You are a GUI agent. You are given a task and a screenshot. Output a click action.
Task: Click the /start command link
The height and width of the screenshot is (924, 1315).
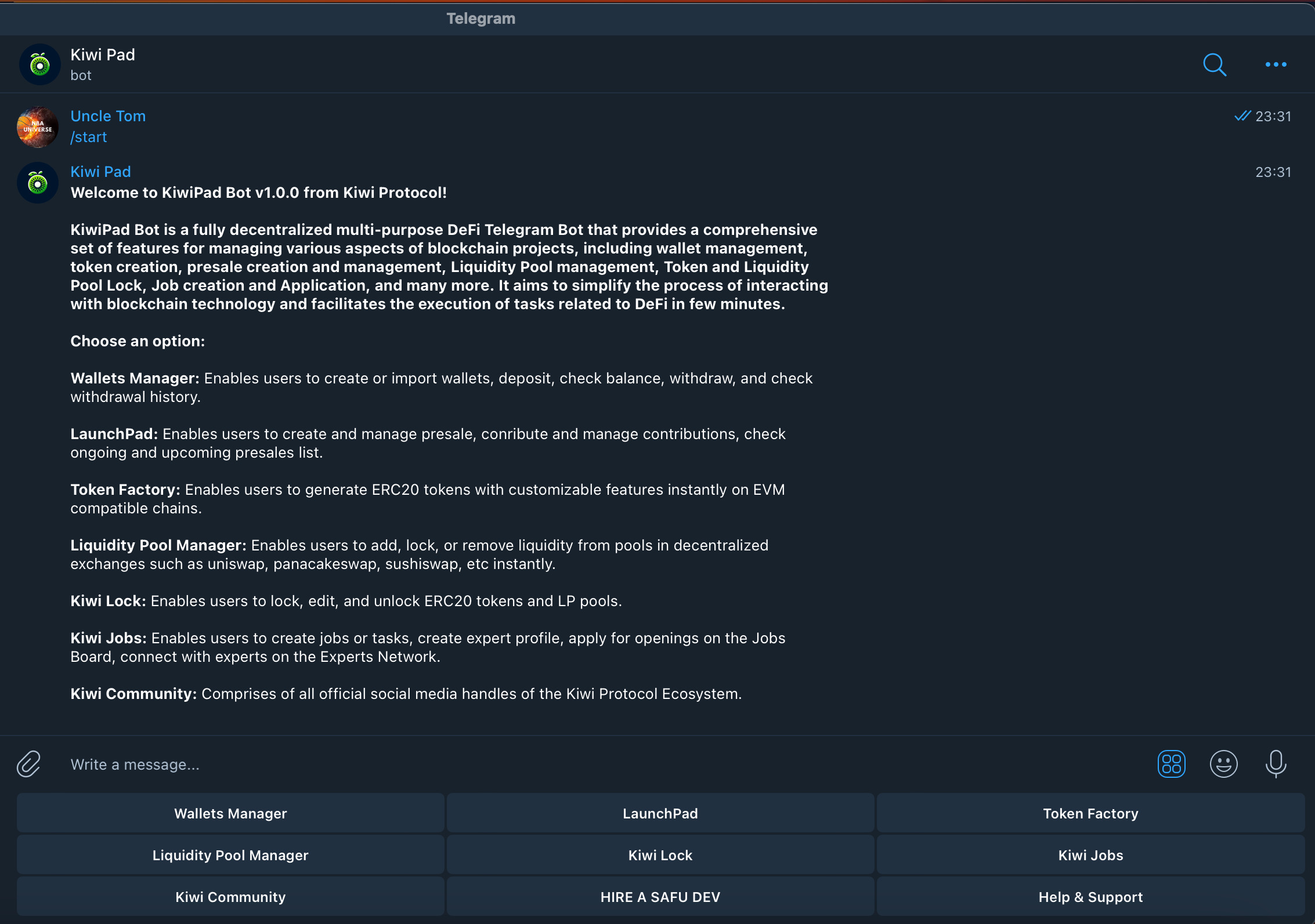click(x=89, y=137)
